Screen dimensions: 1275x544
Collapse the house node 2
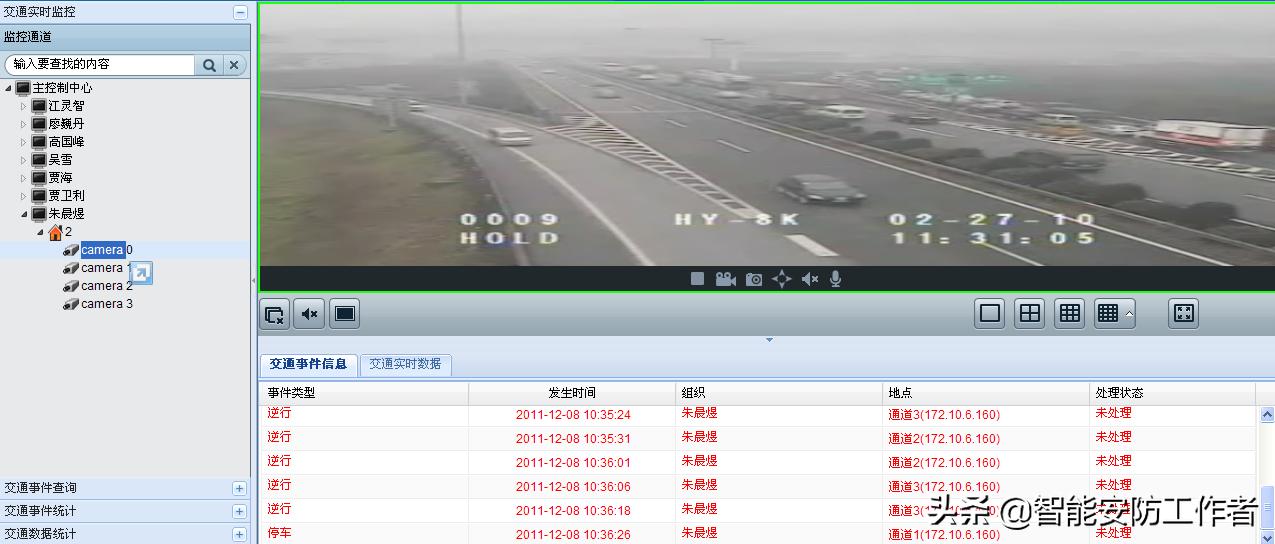[41, 232]
